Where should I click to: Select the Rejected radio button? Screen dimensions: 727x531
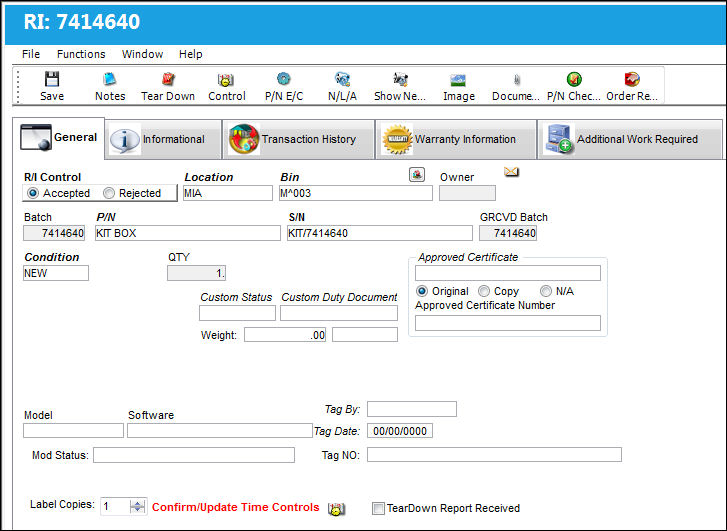[108, 193]
